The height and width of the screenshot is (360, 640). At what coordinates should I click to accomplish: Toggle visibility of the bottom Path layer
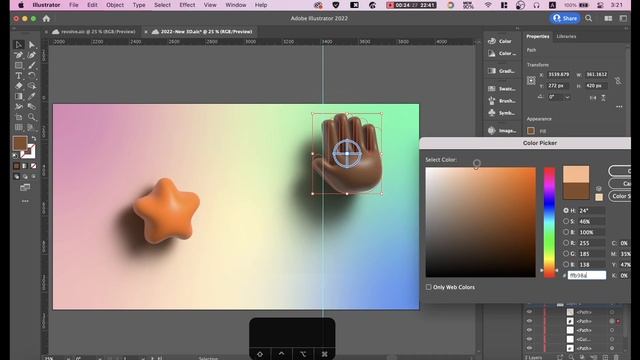(529, 348)
